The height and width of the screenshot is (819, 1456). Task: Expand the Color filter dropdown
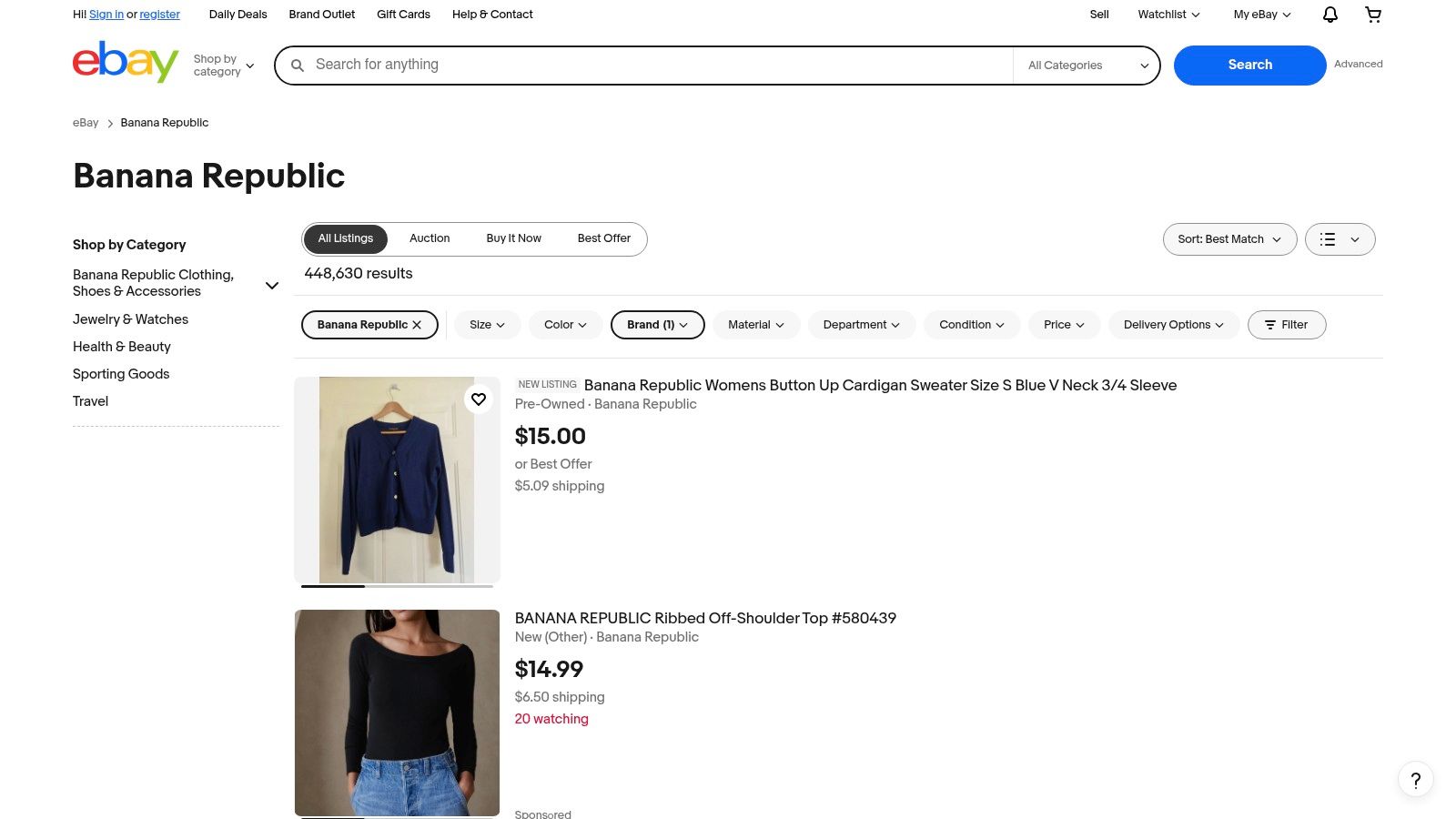pyautogui.click(x=565, y=325)
